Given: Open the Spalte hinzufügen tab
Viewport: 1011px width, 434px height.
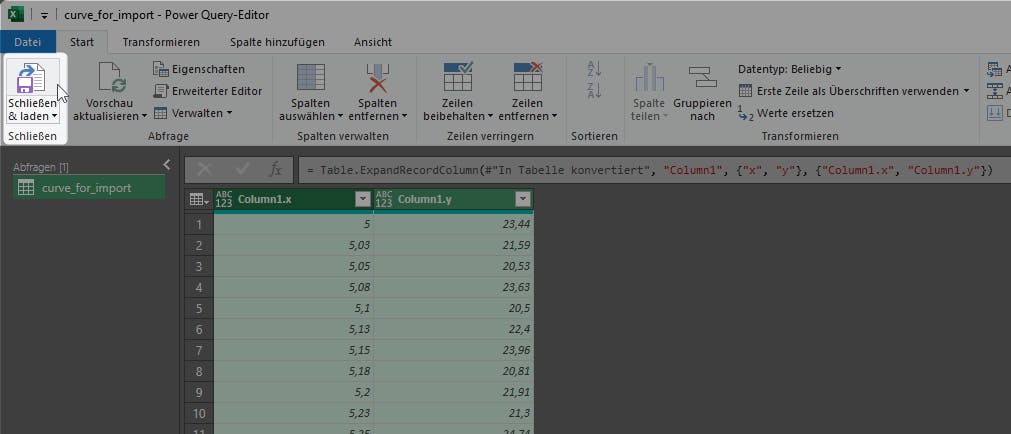Looking at the screenshot, I should [277, 42].
